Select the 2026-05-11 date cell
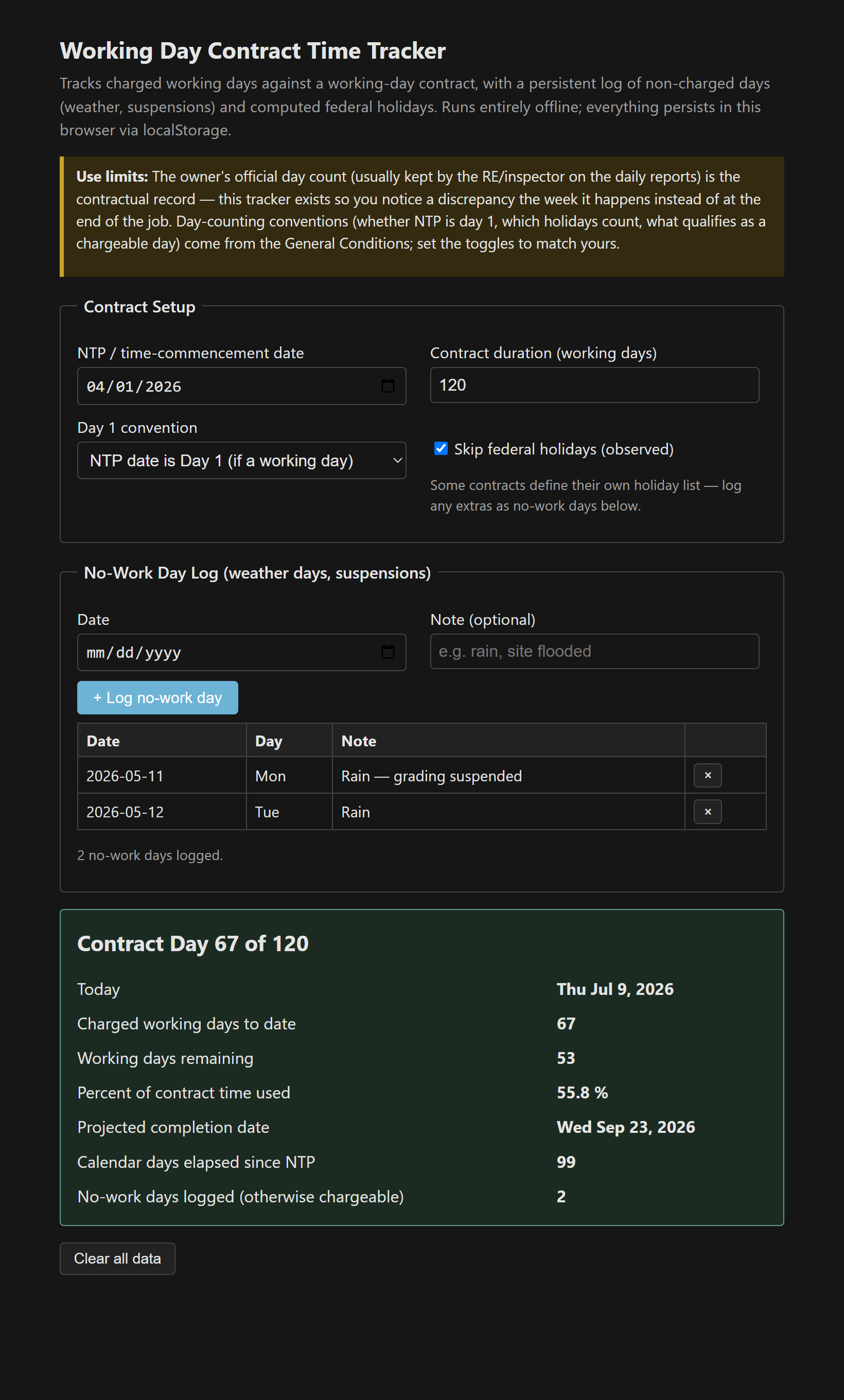 point(162,776)
